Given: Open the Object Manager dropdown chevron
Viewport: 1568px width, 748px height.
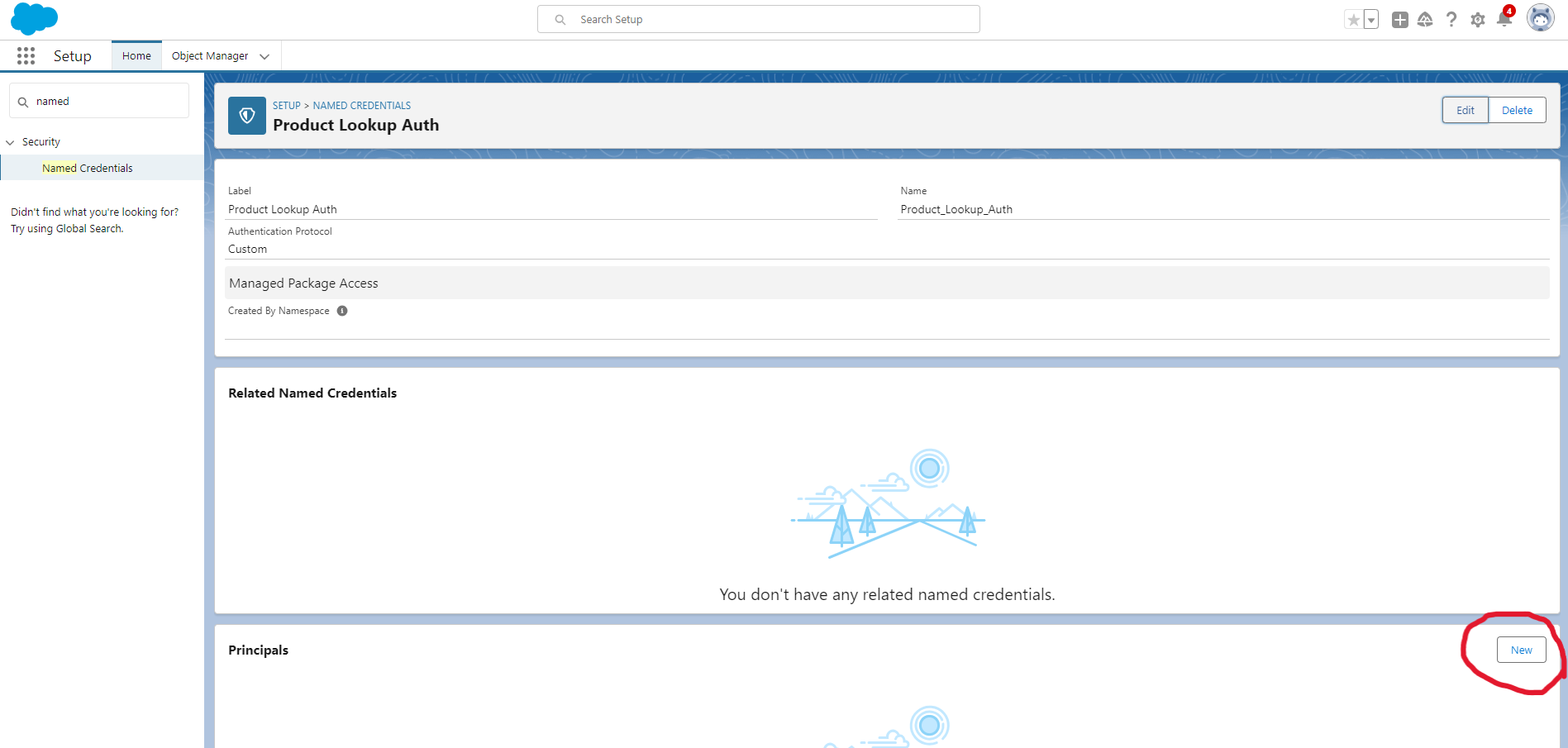Looking at the screenshot, I should click(264, 55).
